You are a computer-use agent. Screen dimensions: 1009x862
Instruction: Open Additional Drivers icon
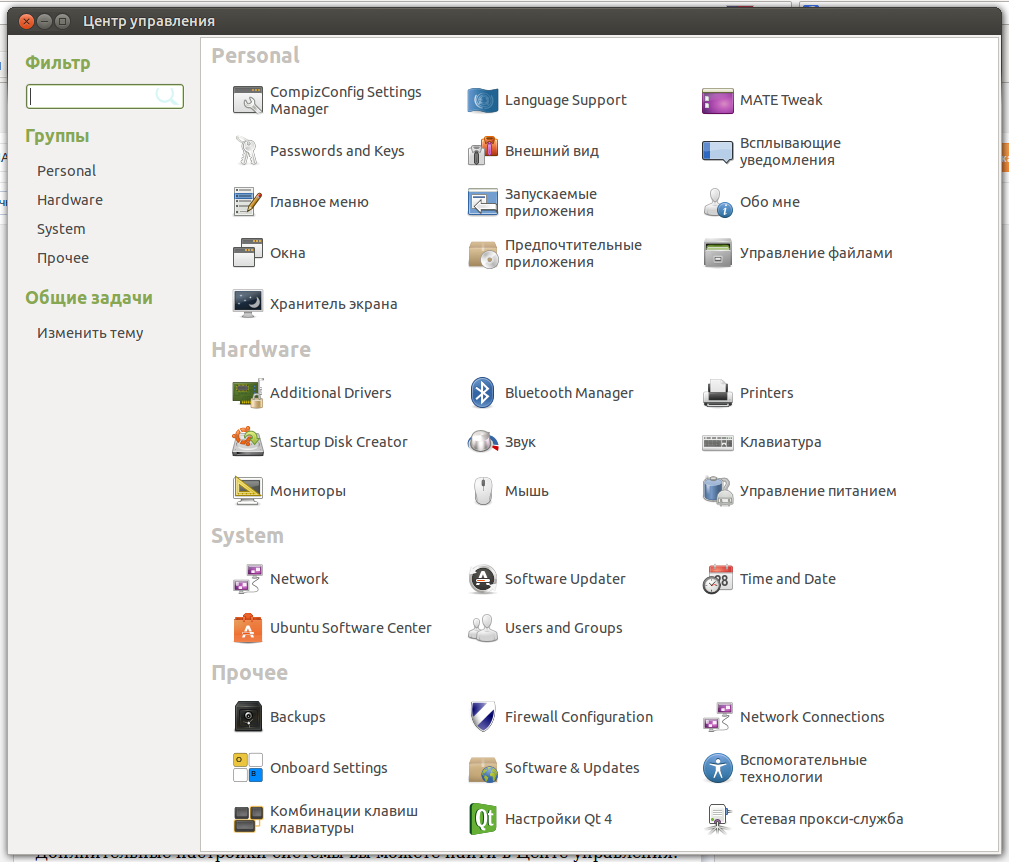(248, 392)
